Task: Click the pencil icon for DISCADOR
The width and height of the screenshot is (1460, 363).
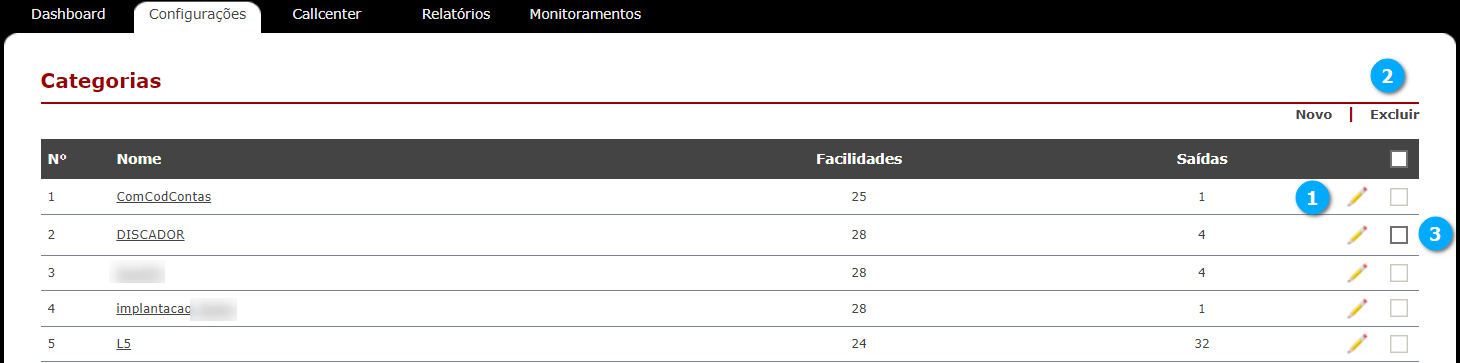Action: [x=1357, y=235]
